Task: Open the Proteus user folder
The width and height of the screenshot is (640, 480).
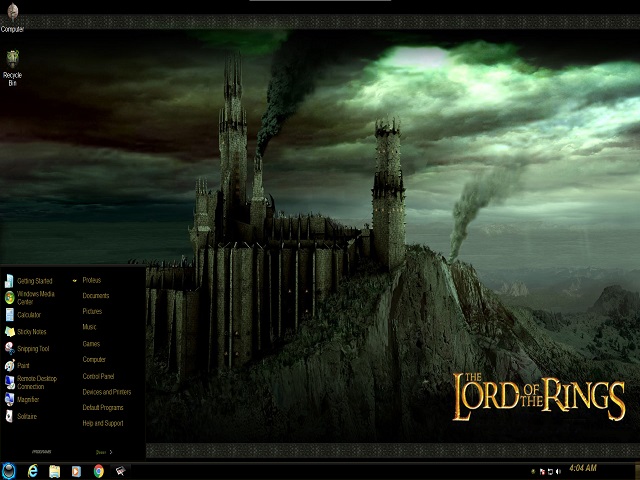Action: pyautogui.click(x=91, y=280)
